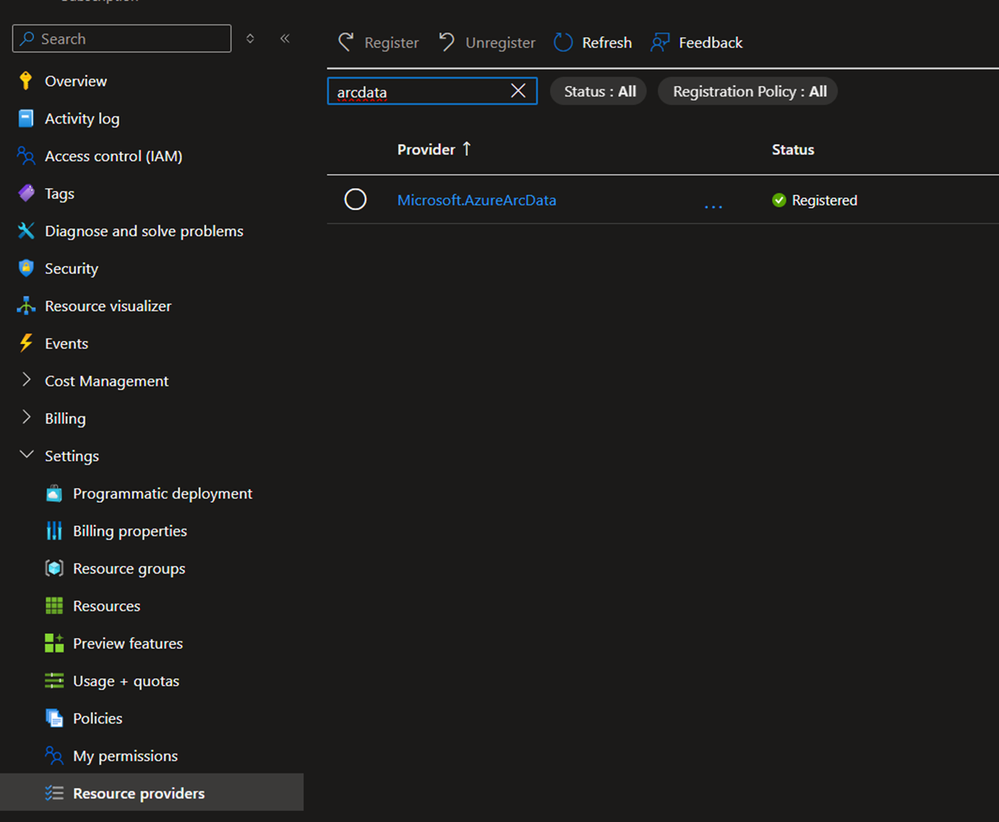Open the Microsoft.AzureArcData provider link
Viewport: 999px width, 822px height.
click(477, 200)
